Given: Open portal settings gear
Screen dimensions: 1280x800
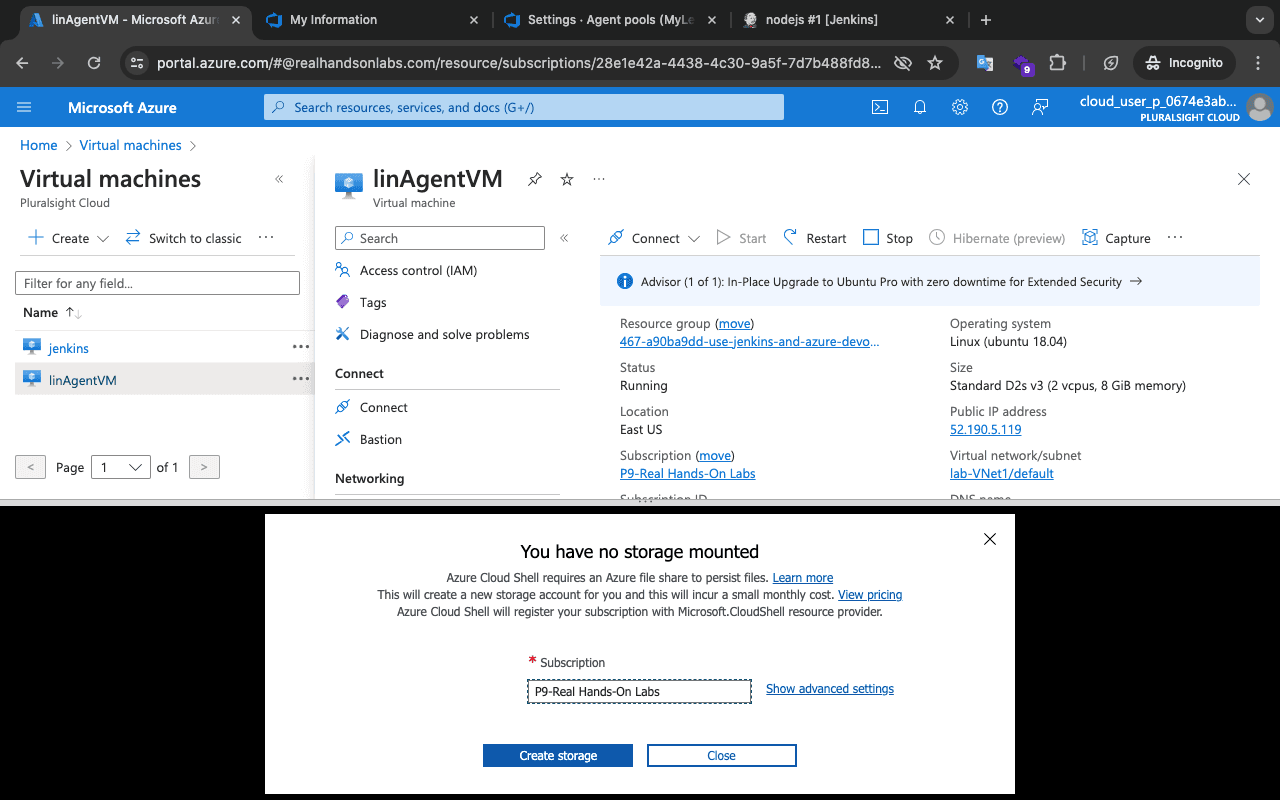Looking at the screenshot, I should 960,107.
